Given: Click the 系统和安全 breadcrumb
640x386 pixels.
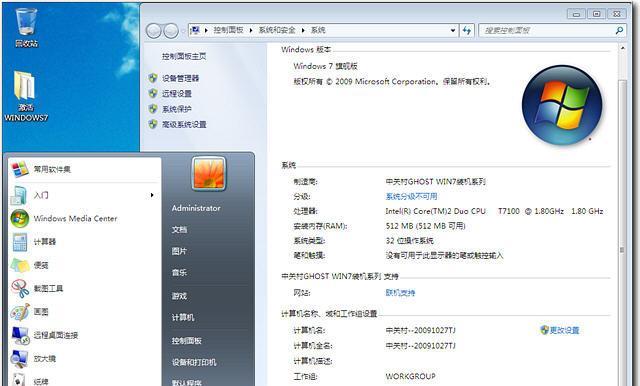Looking at the screenshot, I should [x=277, y=30].
